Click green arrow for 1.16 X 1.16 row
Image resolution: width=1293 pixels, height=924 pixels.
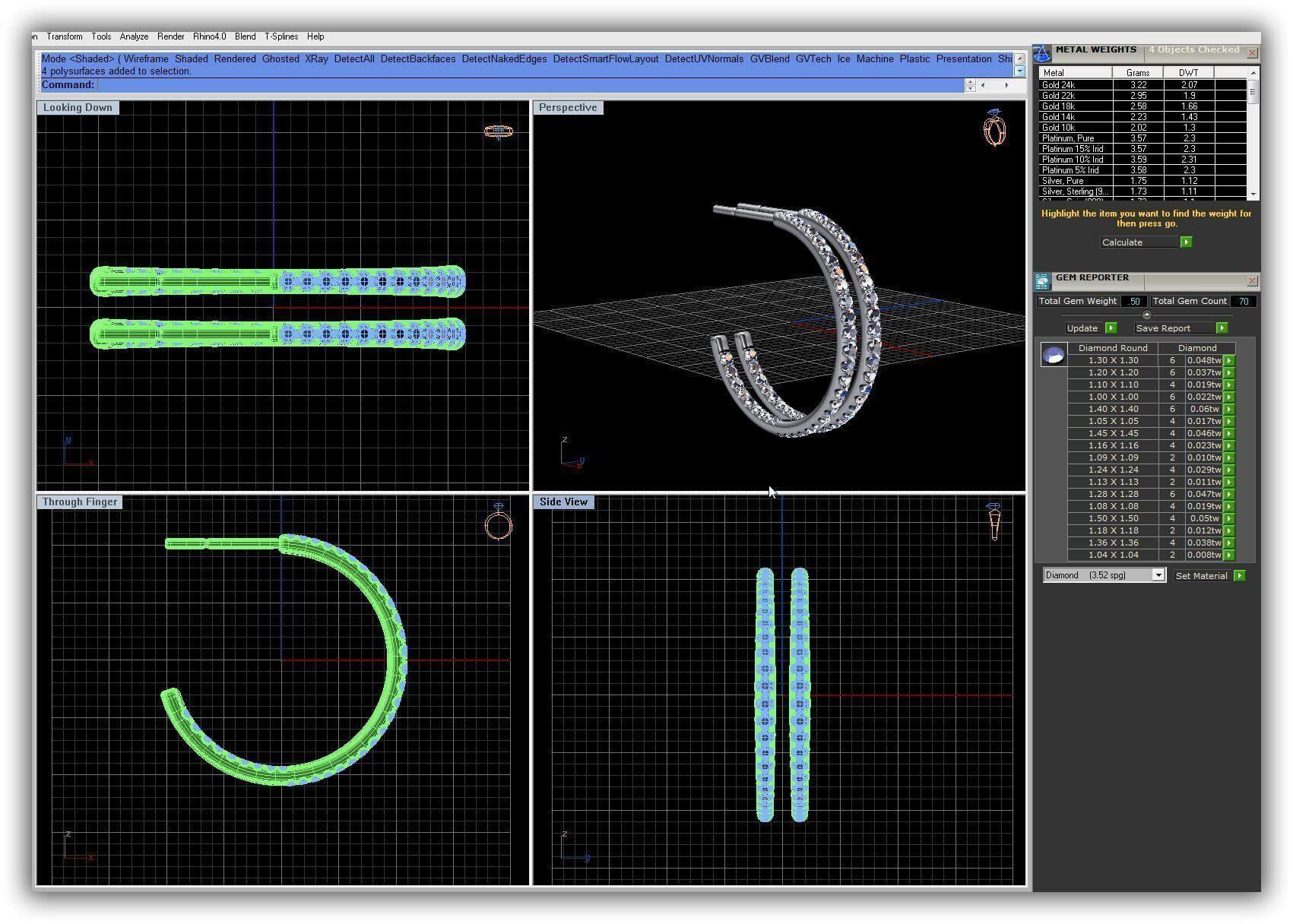click(1229, 445)
